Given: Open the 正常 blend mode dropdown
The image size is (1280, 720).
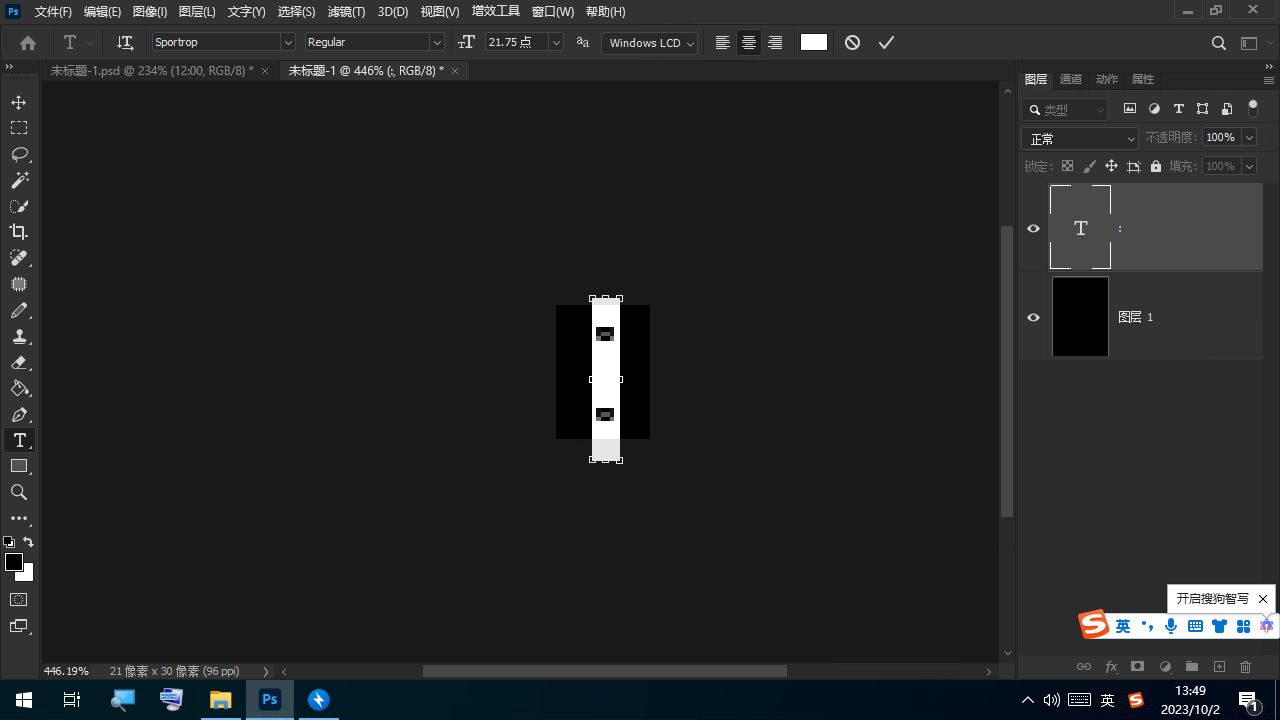Looking at the screenshot, I should (x=1080, y=139).
